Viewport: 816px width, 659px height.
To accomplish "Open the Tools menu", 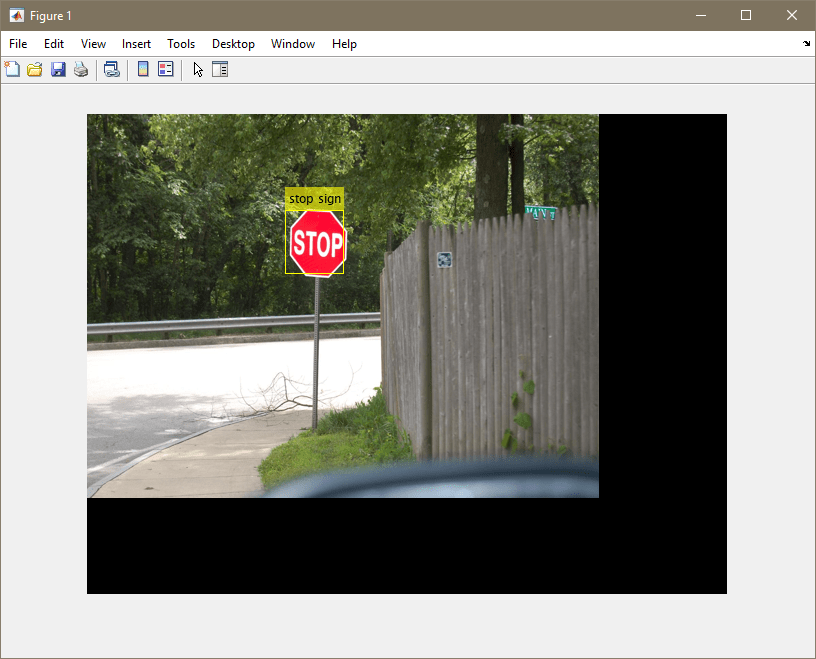I will pyautogui.click(x=181, y=44).
